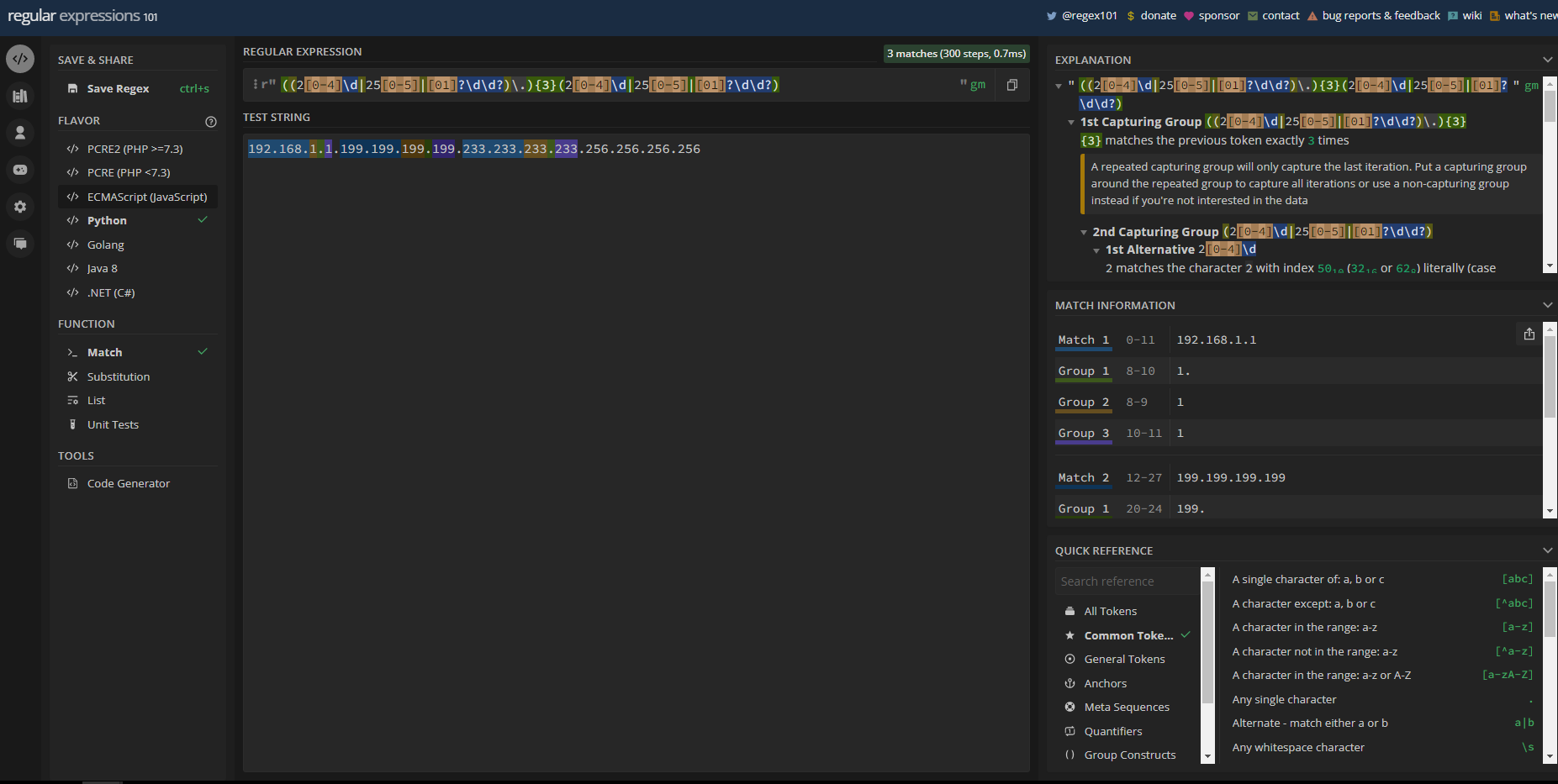Screen dimensions: 1558x784
Task: Click the All Tokens stack icon
Action: point(1069,611)
